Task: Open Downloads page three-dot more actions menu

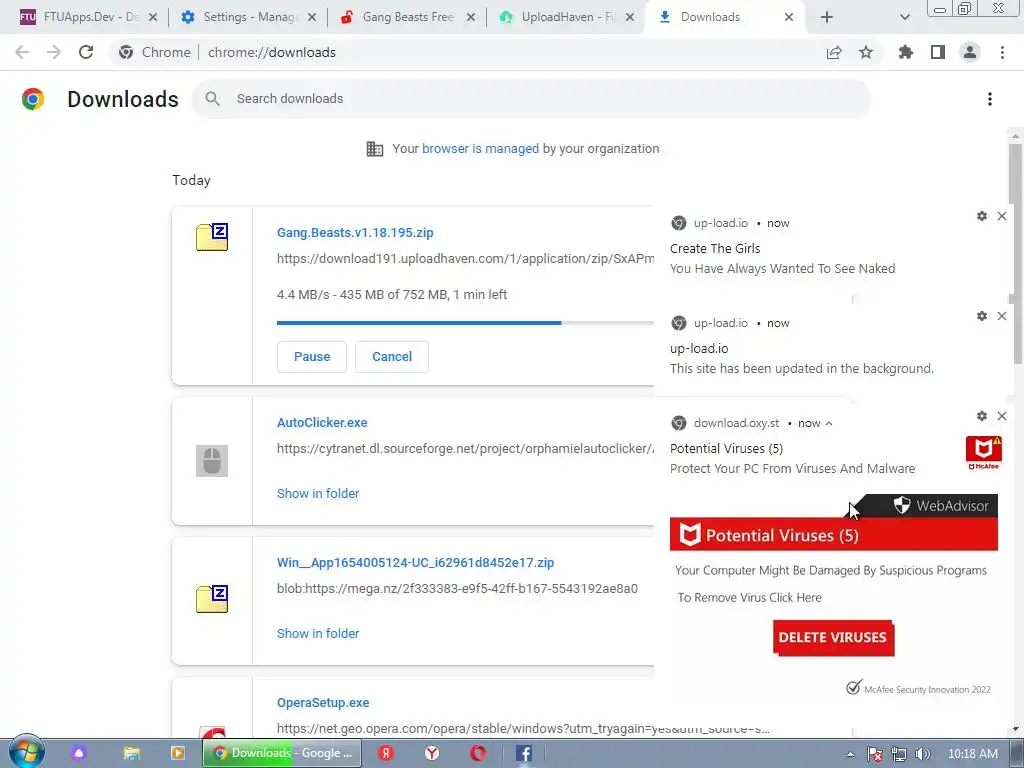Action: pos(990,99)
